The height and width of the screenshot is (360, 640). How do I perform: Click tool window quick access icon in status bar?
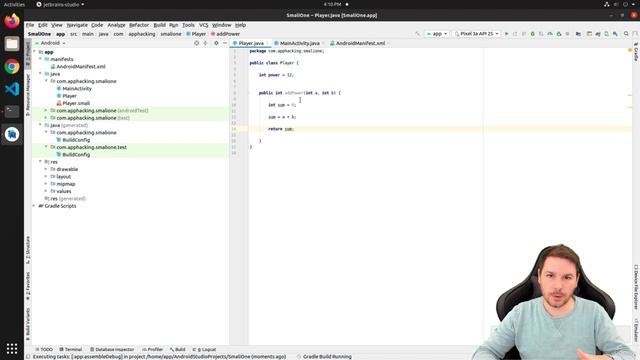tap(28, 356)
